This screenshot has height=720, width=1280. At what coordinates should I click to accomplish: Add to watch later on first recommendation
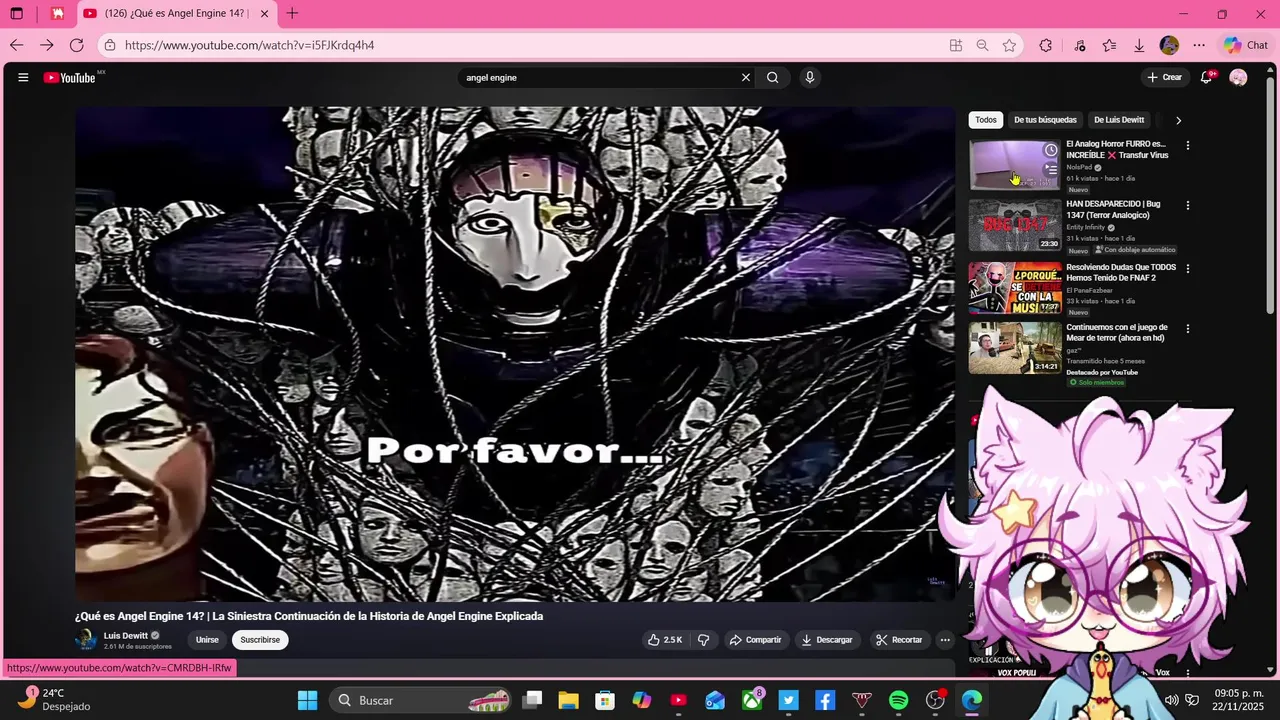tap(1051, 150)
